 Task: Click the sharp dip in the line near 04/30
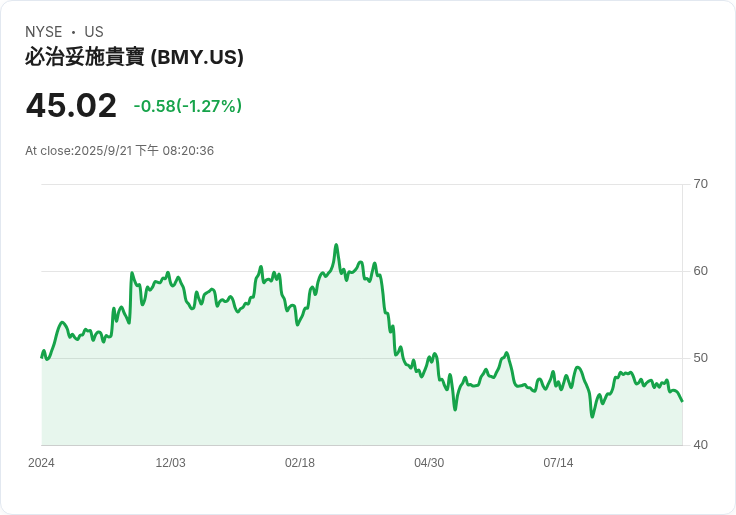(455, 409)
